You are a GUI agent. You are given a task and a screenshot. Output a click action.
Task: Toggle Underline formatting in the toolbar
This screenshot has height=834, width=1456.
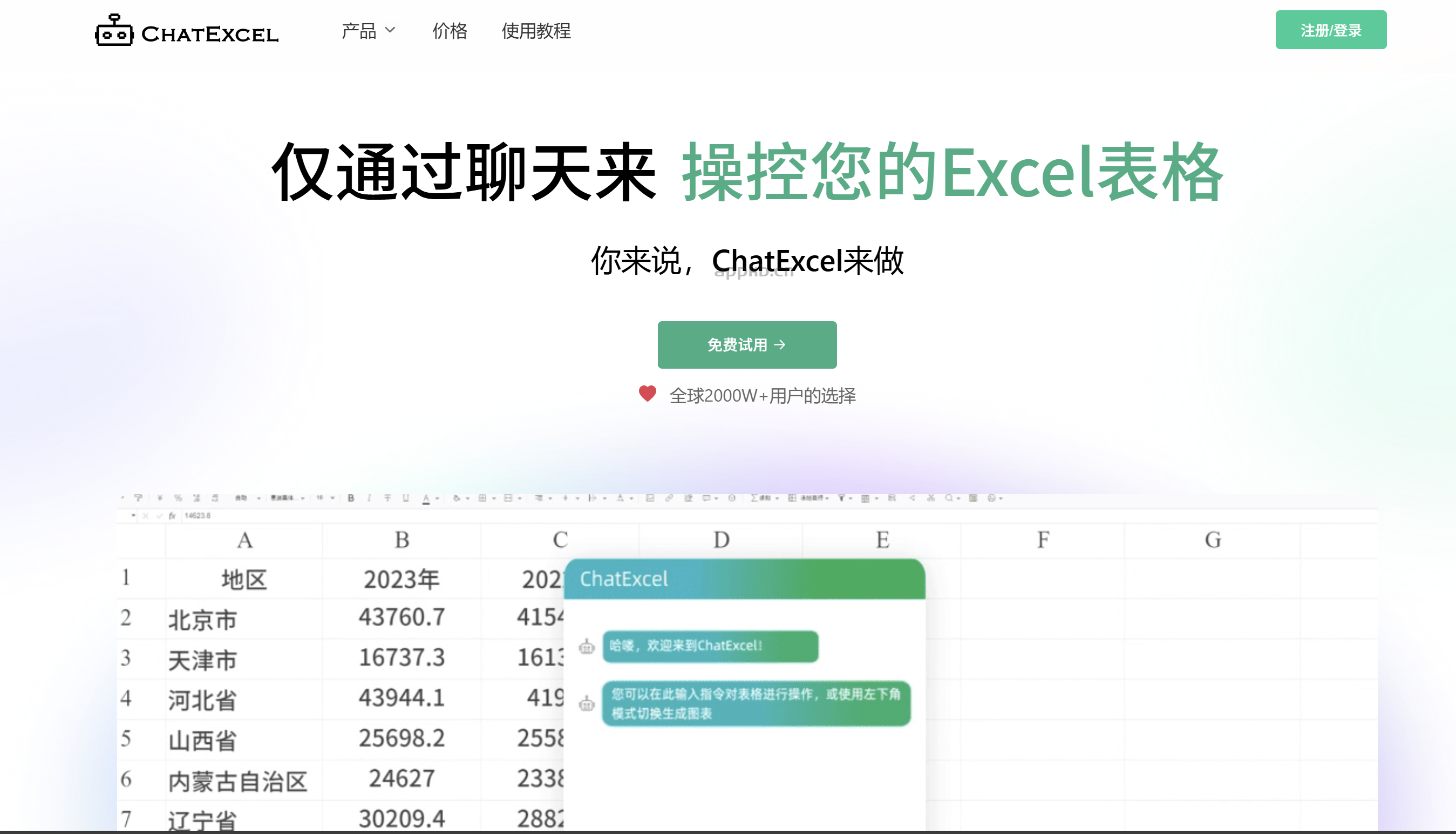pyautogui.click(x=405, y=498)
